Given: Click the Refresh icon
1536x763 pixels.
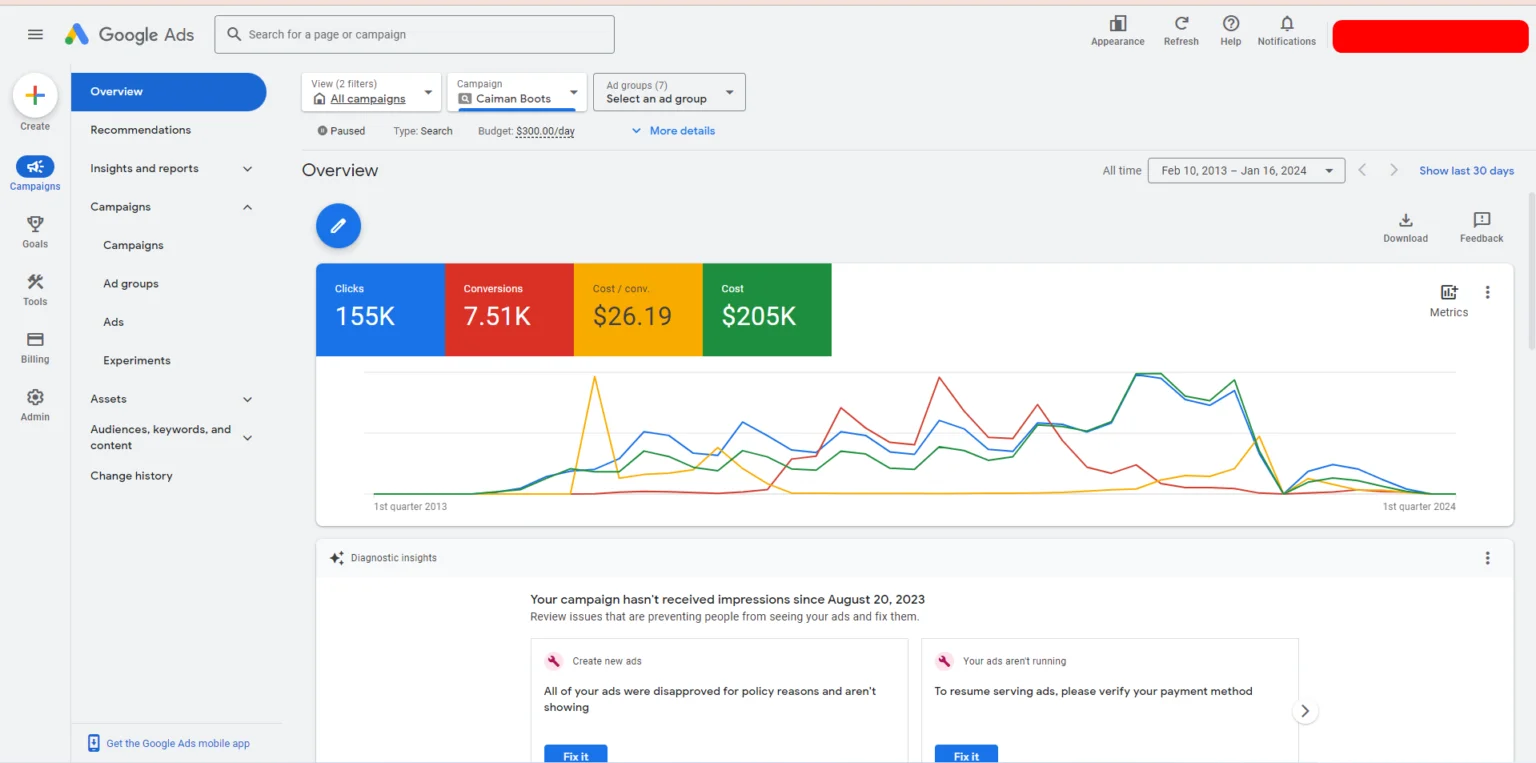Looking at the screenshot, I should [1181, 25].
